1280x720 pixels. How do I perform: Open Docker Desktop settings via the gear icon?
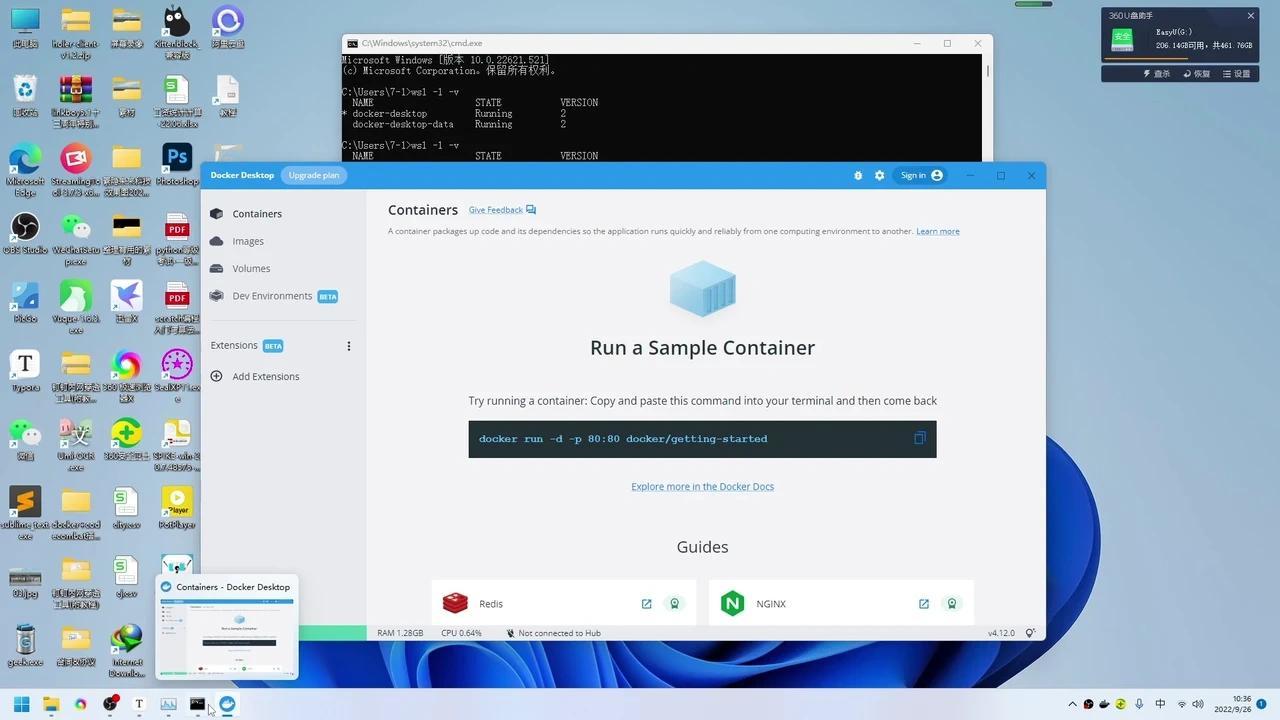coord(879,175)
